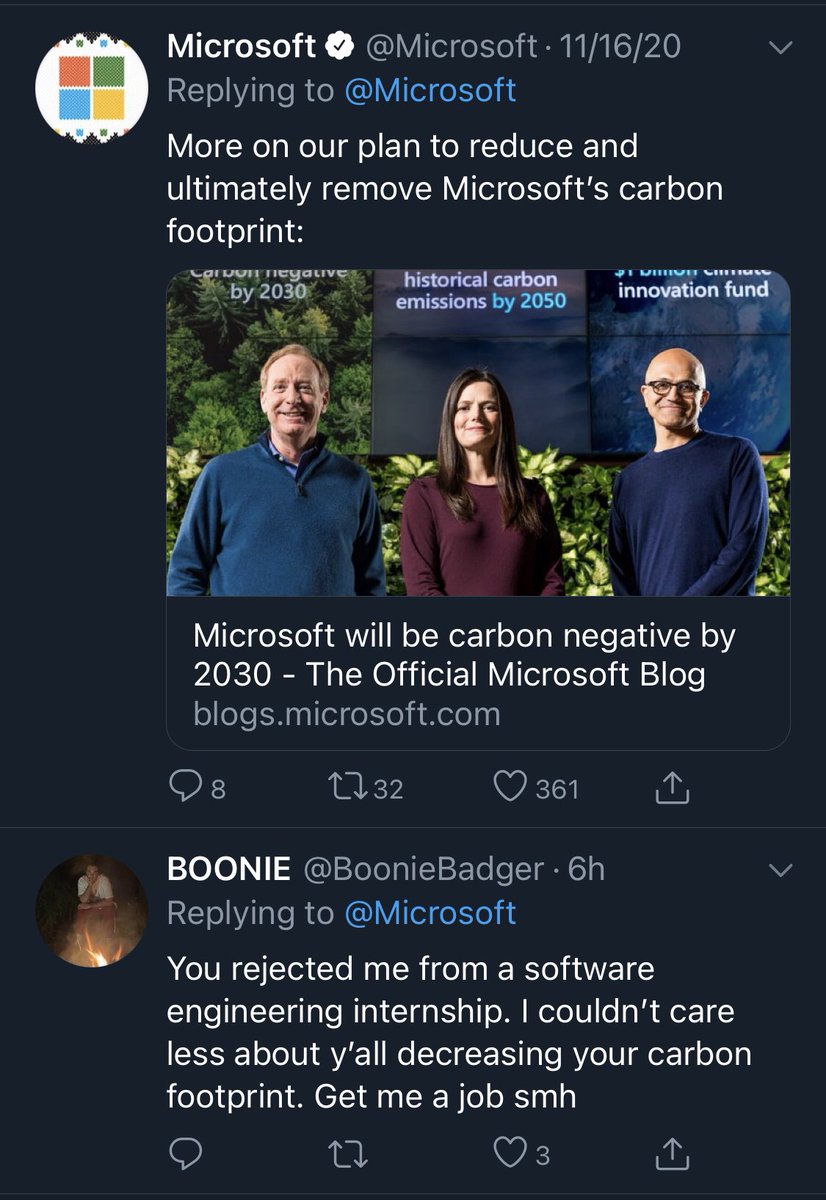
Task: Like BOONIE's tweet with 3 likes
Action: click(510, 1155)
